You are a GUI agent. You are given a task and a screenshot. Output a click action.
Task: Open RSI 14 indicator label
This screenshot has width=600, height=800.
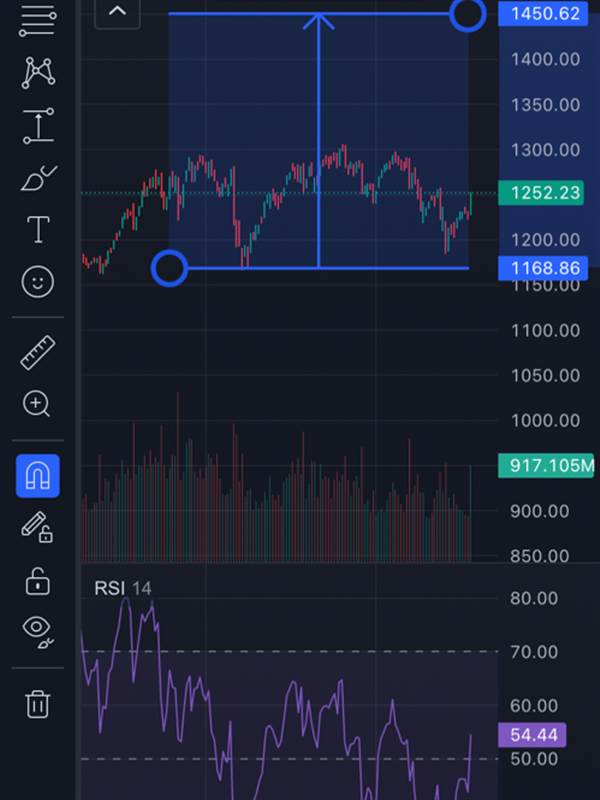pos(123,588)
